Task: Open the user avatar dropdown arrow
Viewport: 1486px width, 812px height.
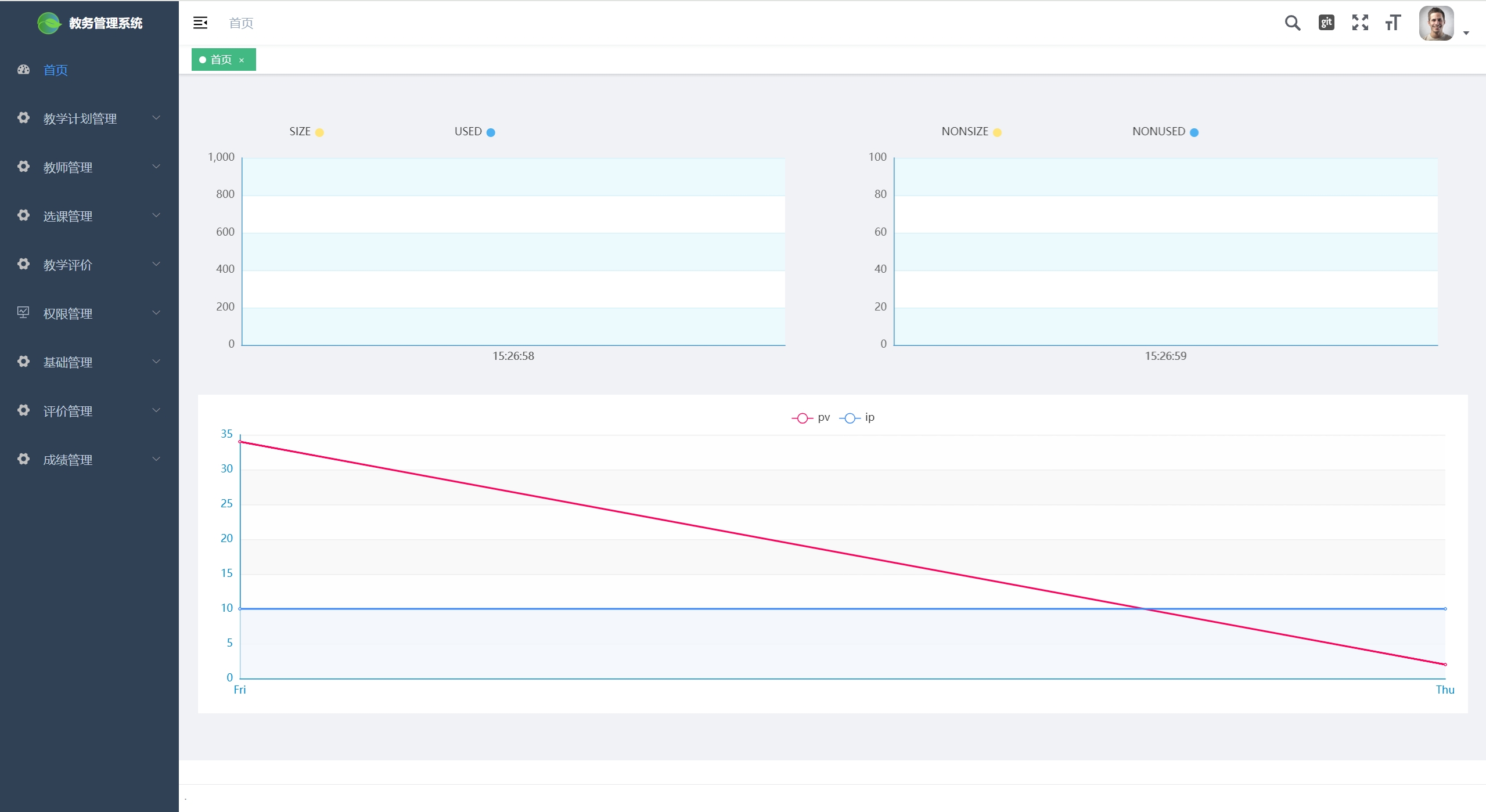Action: (1466, 33)
